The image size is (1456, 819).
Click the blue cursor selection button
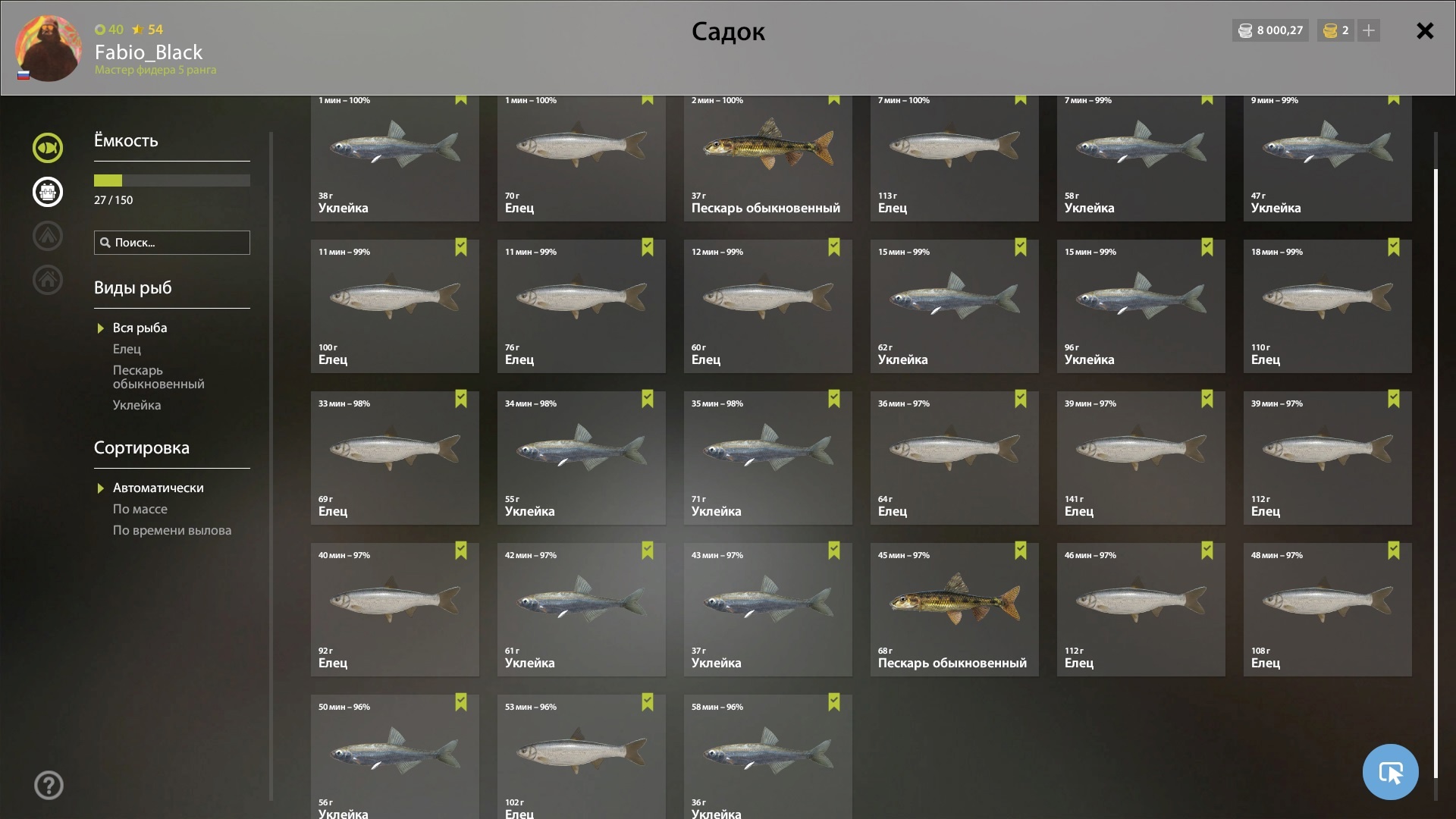1390,772
